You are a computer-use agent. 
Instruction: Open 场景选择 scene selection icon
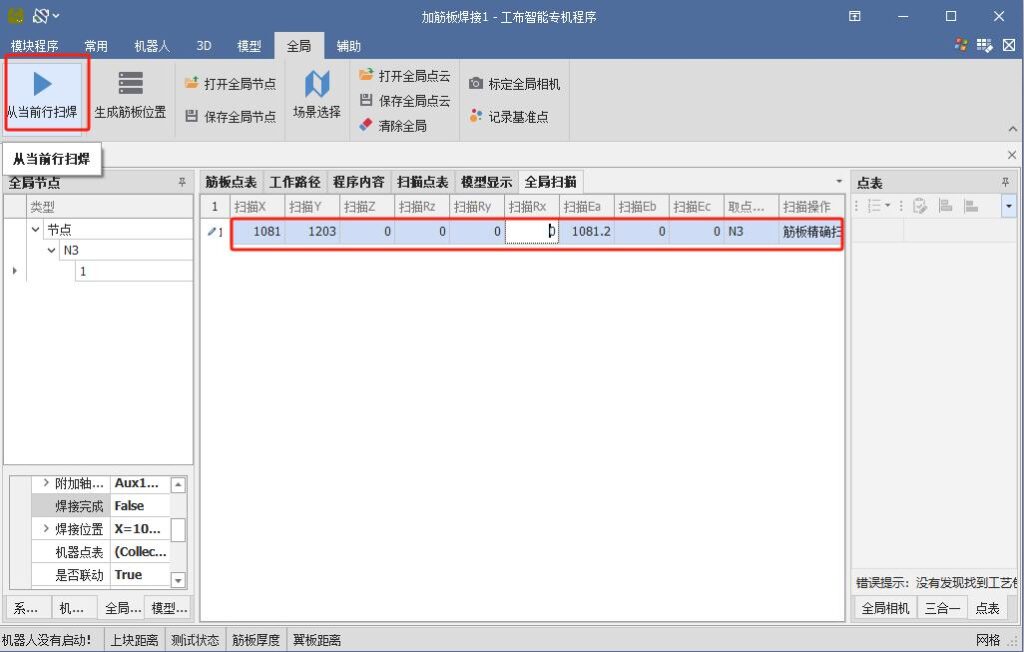316,84
